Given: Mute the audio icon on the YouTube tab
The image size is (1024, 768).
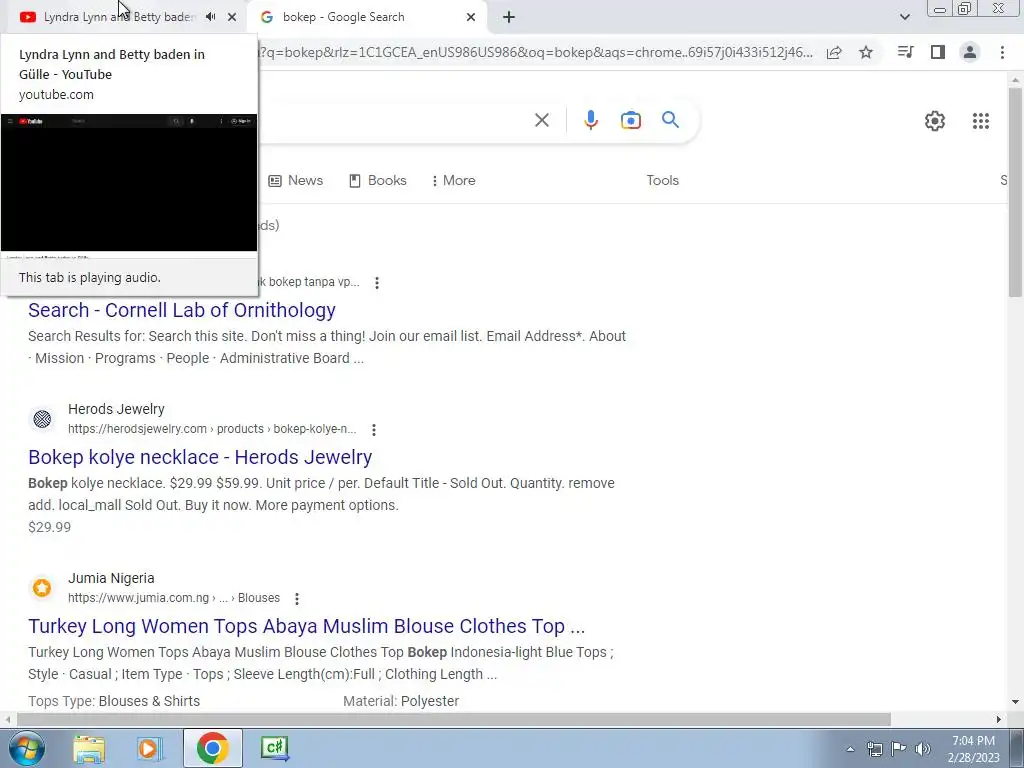Looking at the screenshot, I should 210,17.
